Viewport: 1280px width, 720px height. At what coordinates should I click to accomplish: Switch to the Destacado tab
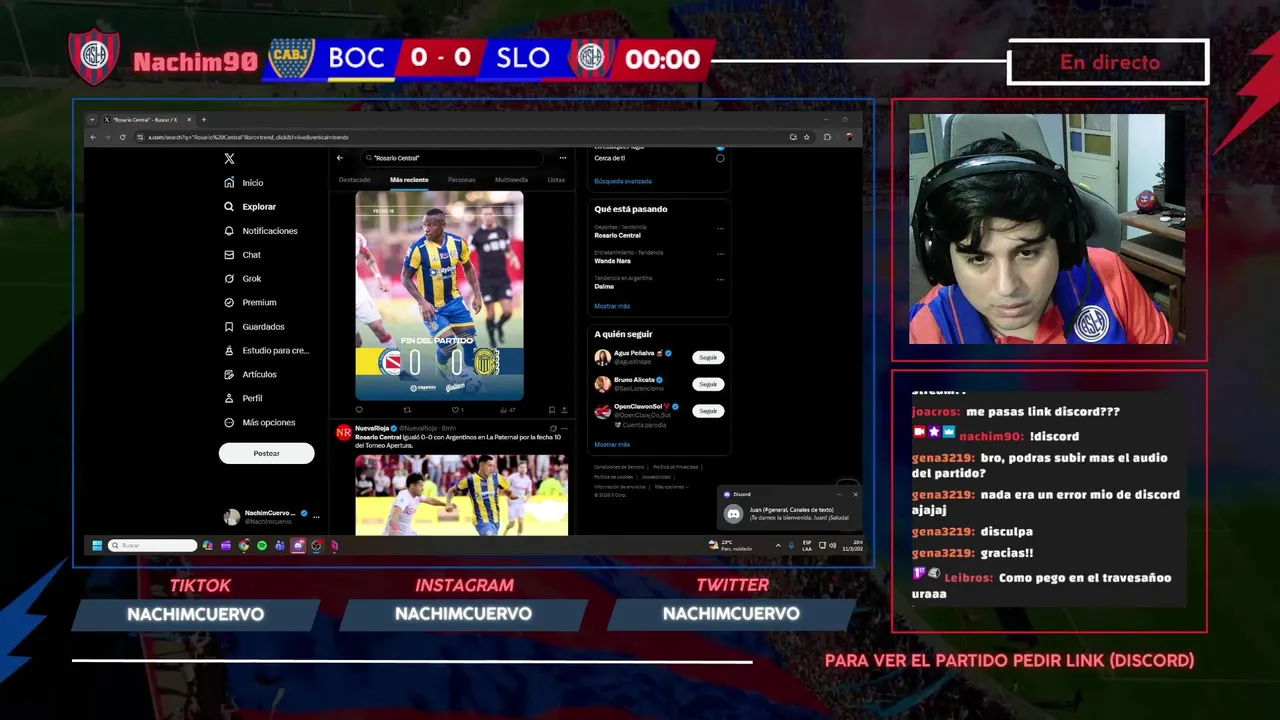pyautogui.click(x=354, y=180)
